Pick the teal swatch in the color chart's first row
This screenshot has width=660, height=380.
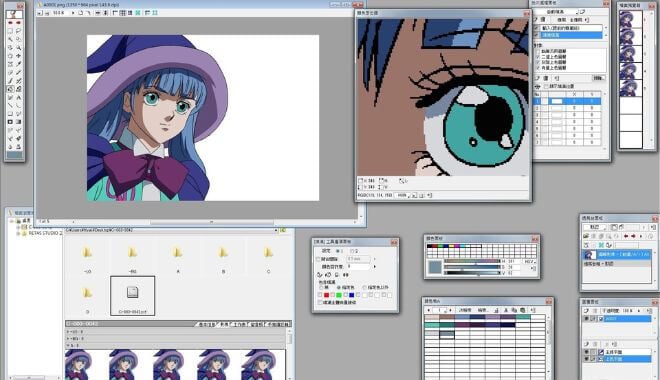(x=523, y=317)
